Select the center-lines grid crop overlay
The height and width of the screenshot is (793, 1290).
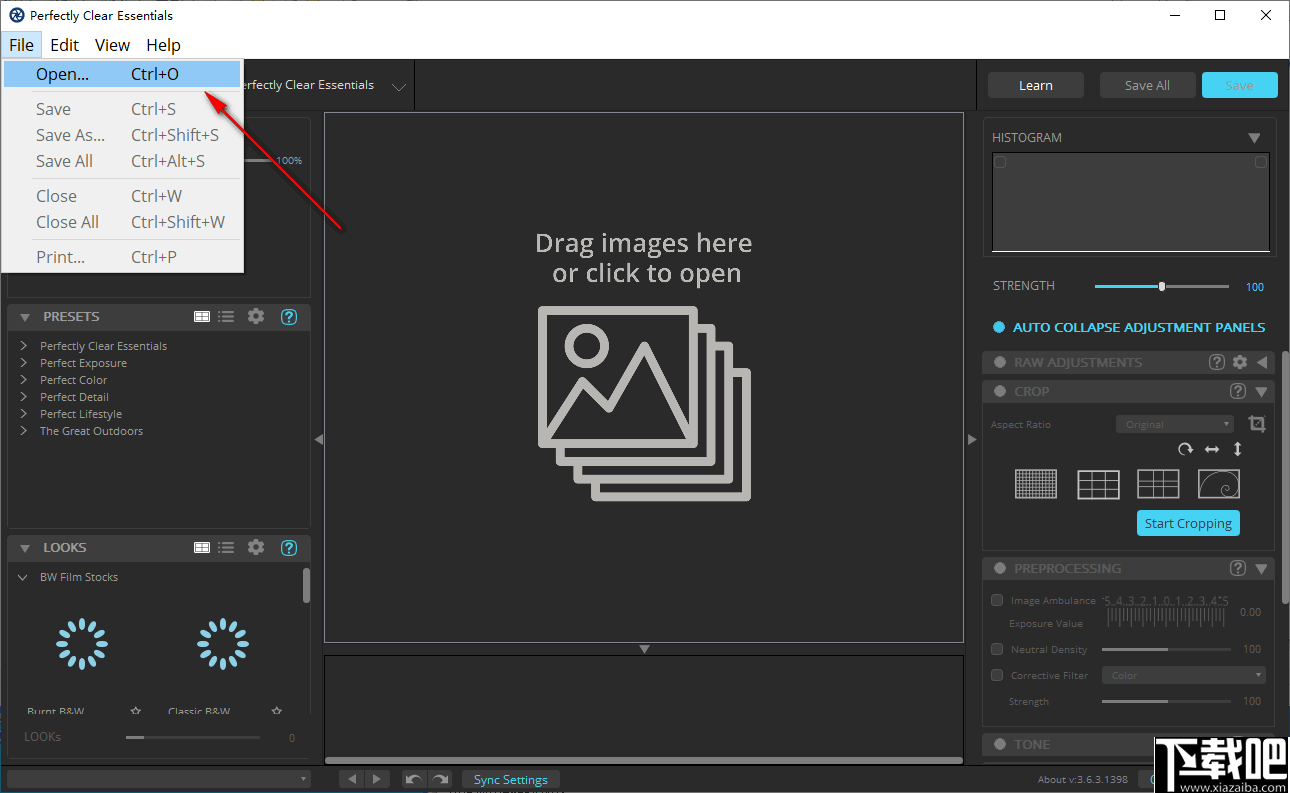1158,484
